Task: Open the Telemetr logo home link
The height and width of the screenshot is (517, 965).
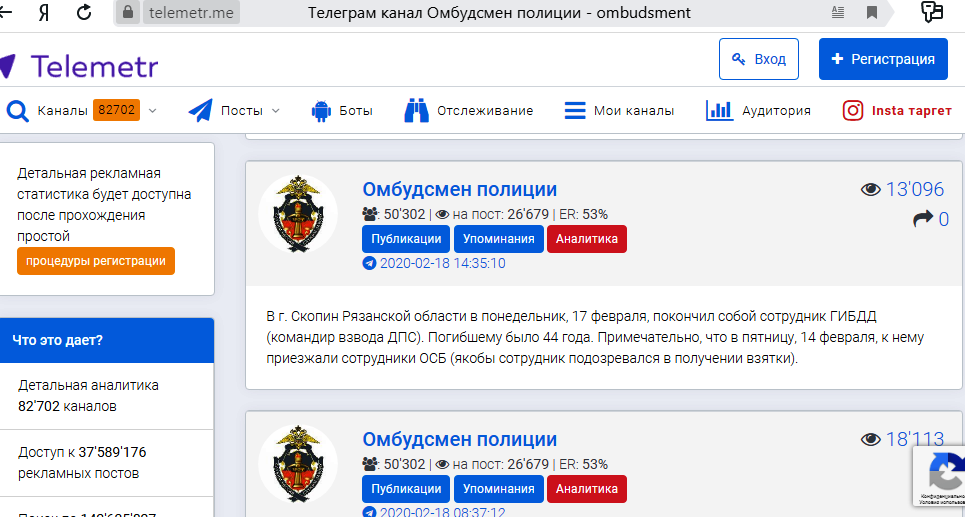Action: pyautogui.click(x=79, y=66)
